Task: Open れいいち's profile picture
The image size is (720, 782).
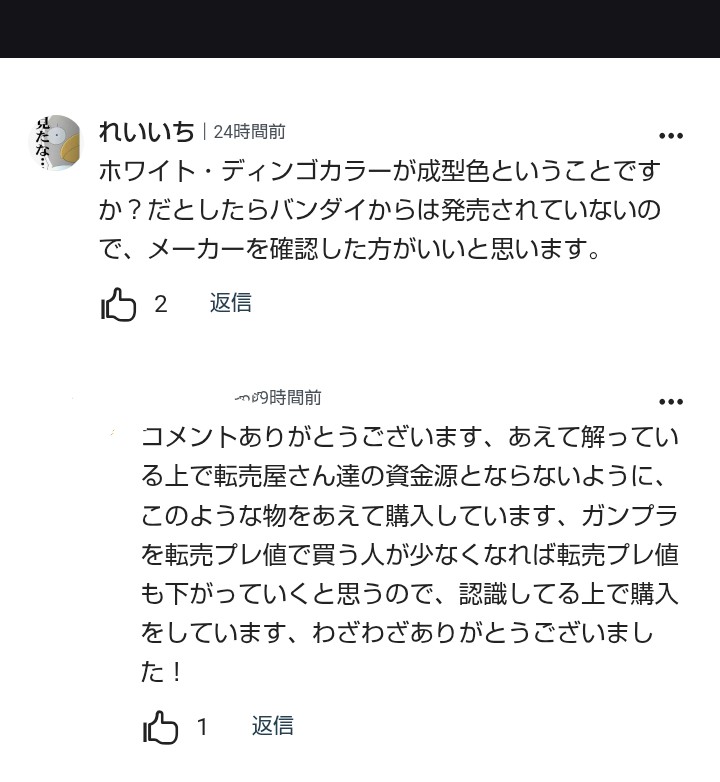Action: [56, 142]
